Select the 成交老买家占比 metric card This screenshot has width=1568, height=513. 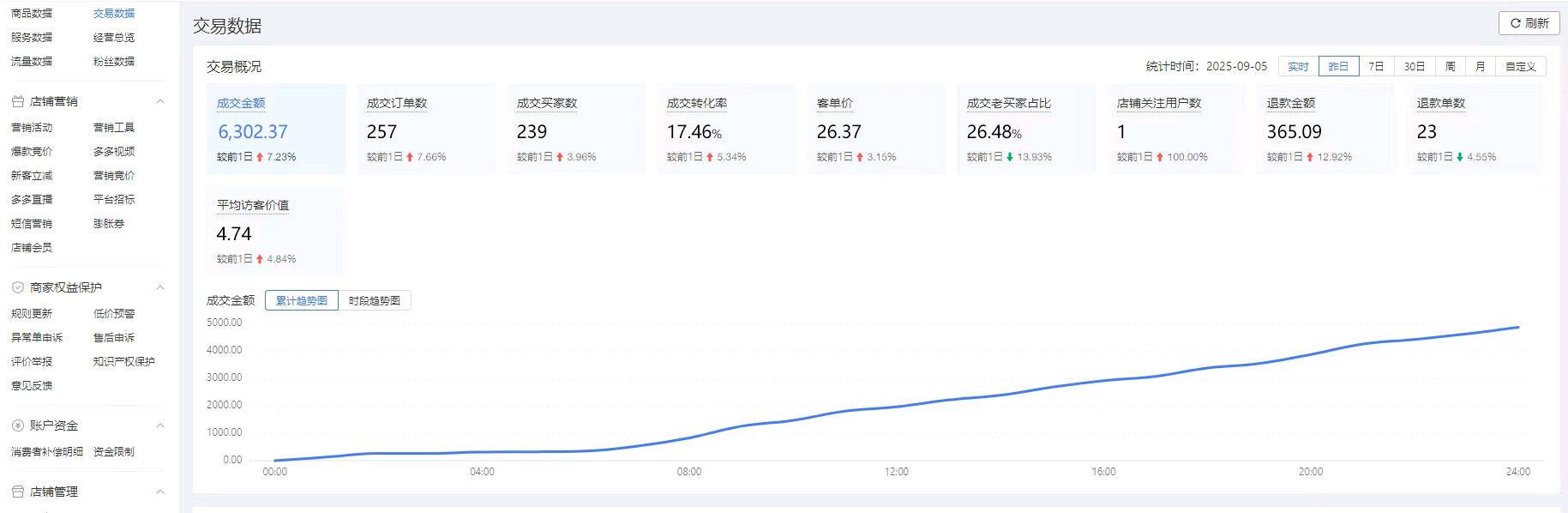pyautogui.click(x=1026, y=129)
